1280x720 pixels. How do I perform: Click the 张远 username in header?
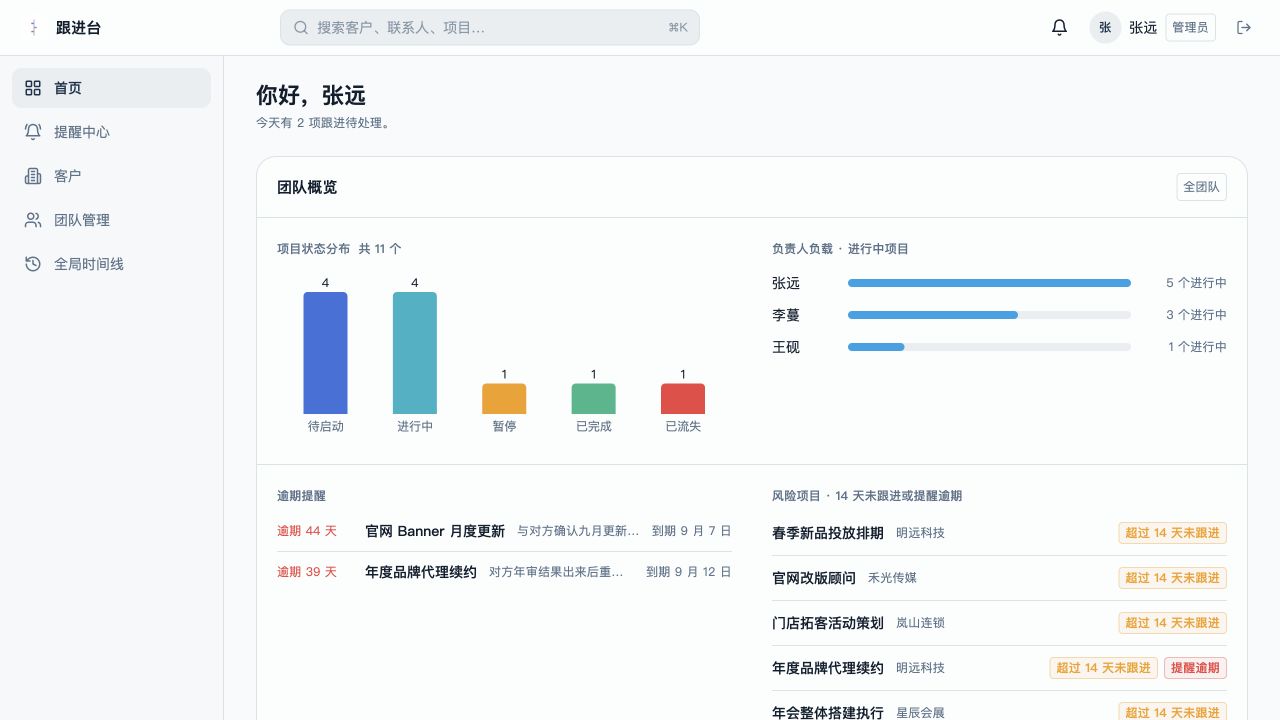click(x=1143, y=28)
